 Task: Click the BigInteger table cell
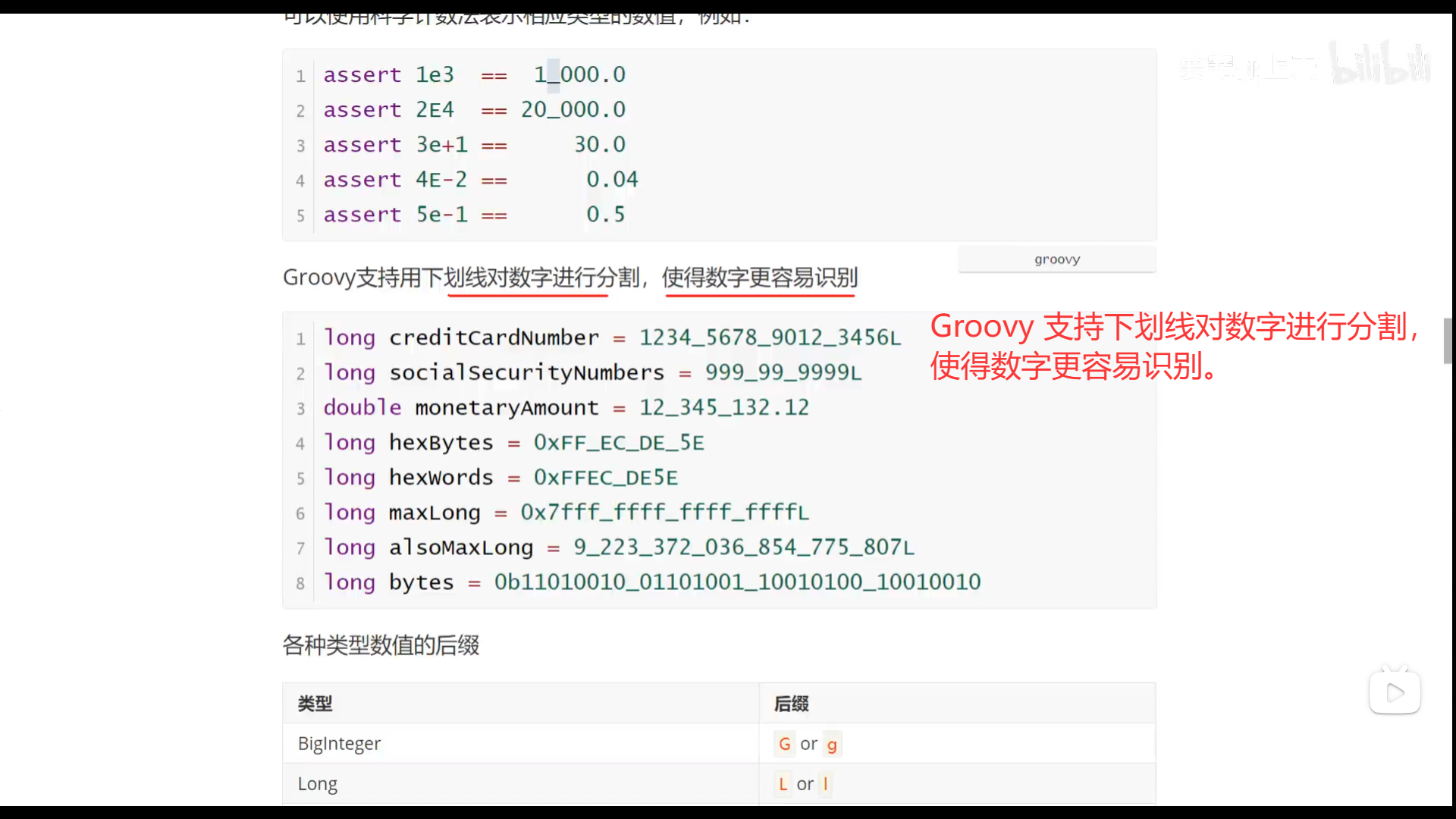339,744
